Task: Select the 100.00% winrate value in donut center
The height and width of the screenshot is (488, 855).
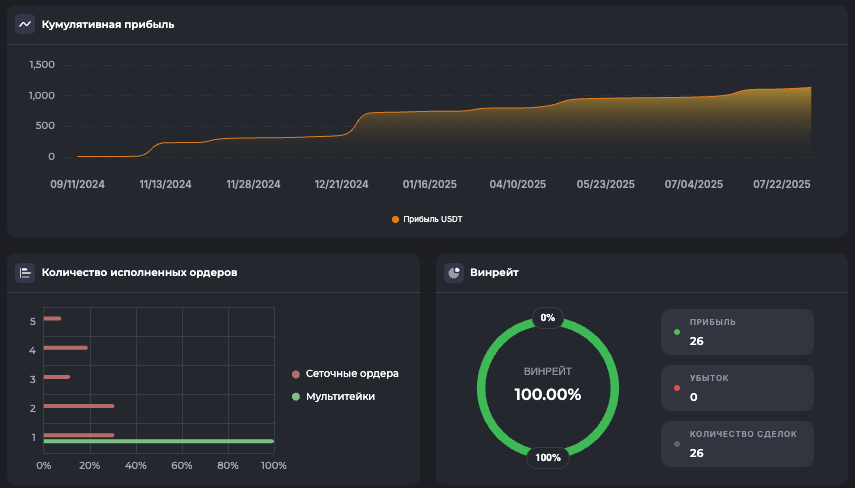Action: [x=547, y=394]
